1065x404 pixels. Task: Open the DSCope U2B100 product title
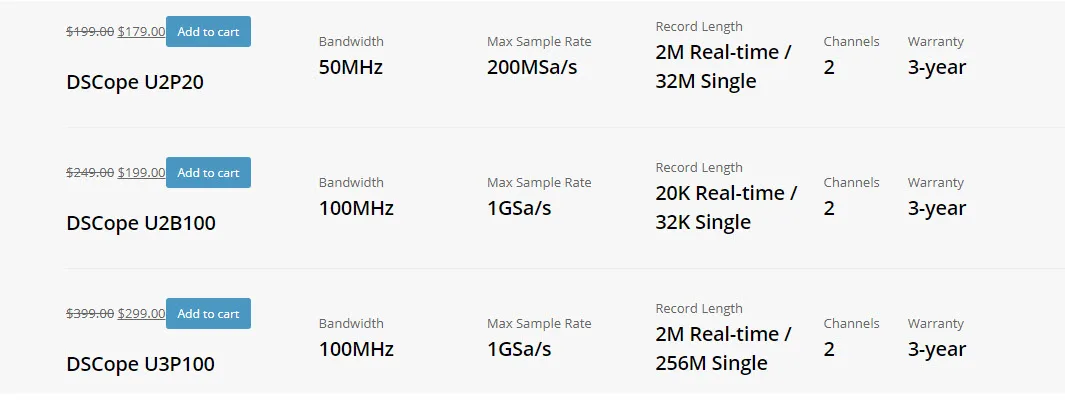[x=141, y=223]
